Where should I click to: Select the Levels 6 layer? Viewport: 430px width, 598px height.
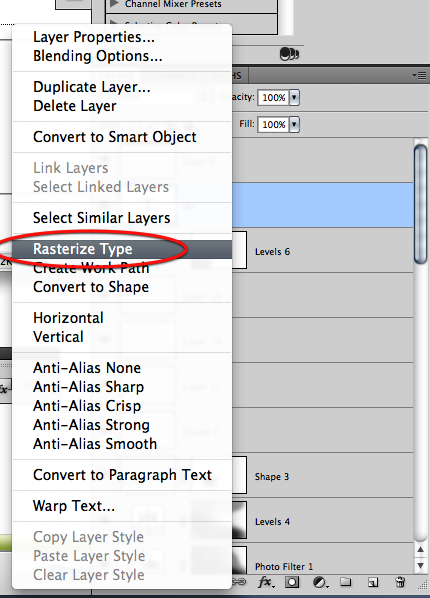pyautogui.click(x=322, y=251)
